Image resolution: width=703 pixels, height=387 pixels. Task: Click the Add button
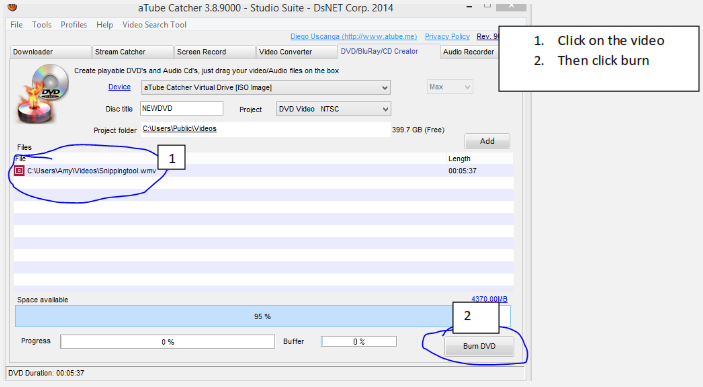[x=487, y=141]
